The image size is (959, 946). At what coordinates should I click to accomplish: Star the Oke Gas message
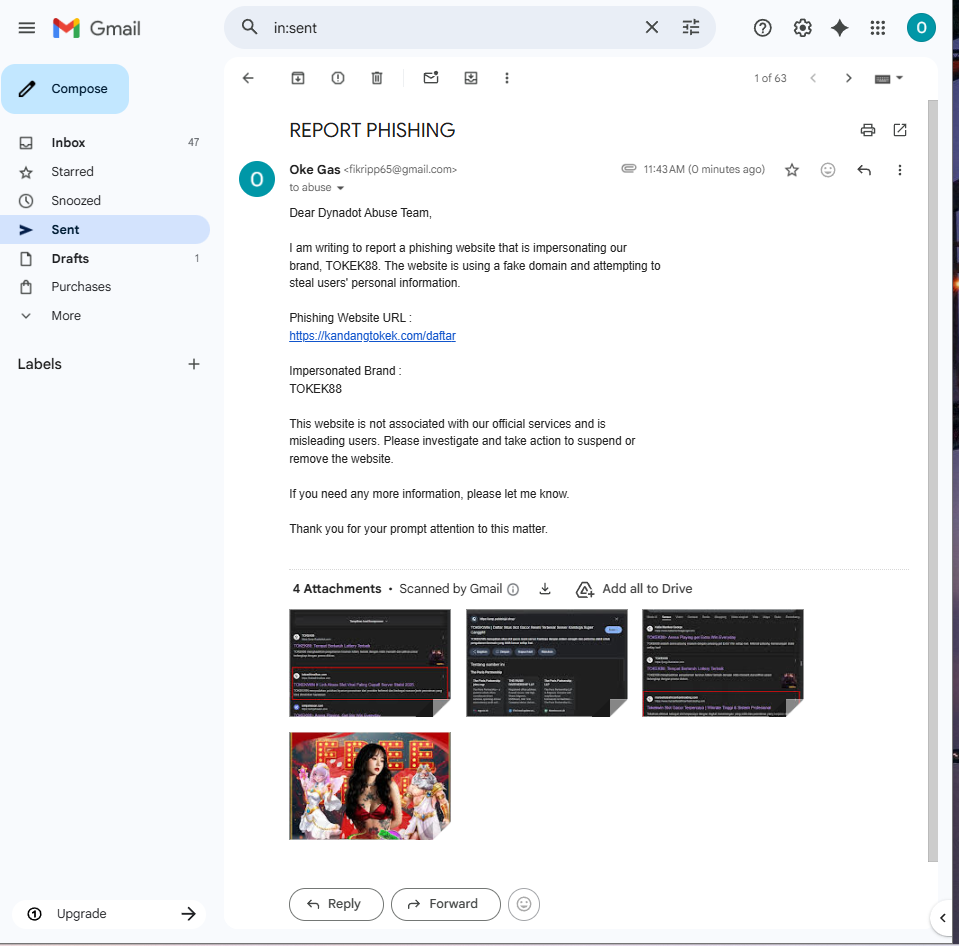(x=792, y=170)
